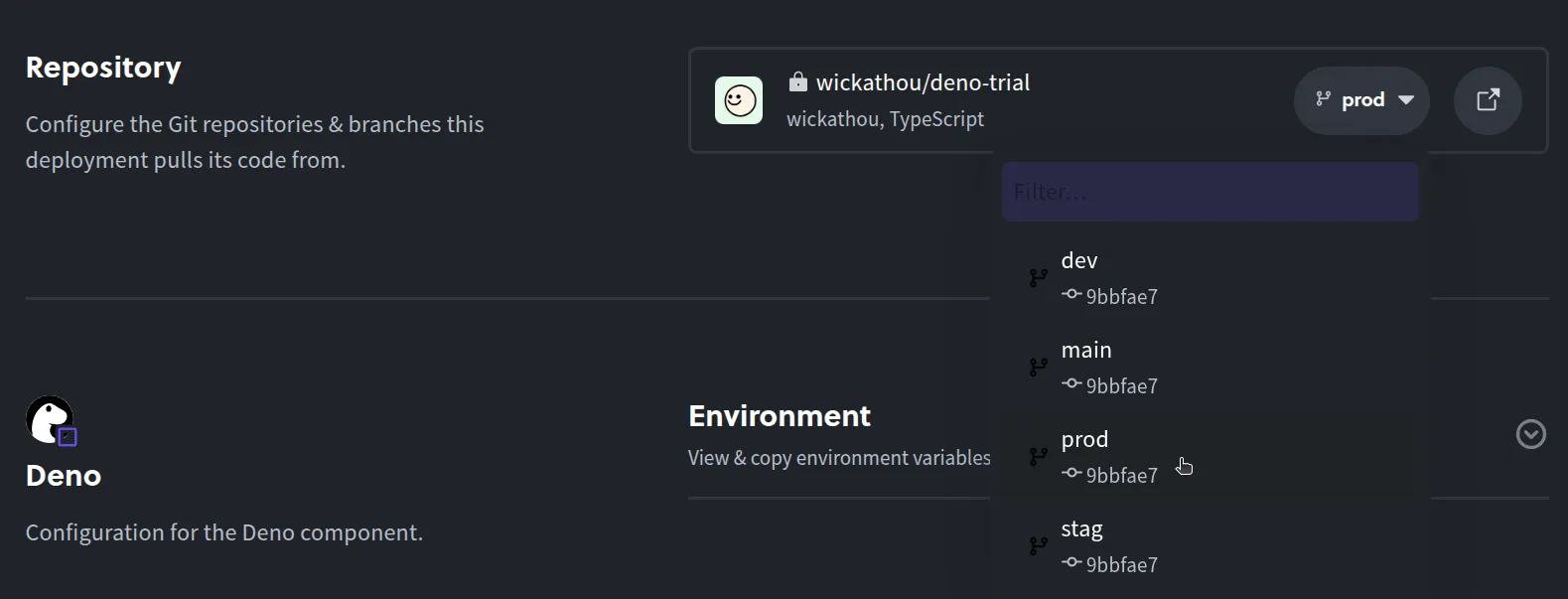Click the commit icon under the dev branch
Image resolution: width=1568 pixels, height=599 pixels.
[1071, 295]
